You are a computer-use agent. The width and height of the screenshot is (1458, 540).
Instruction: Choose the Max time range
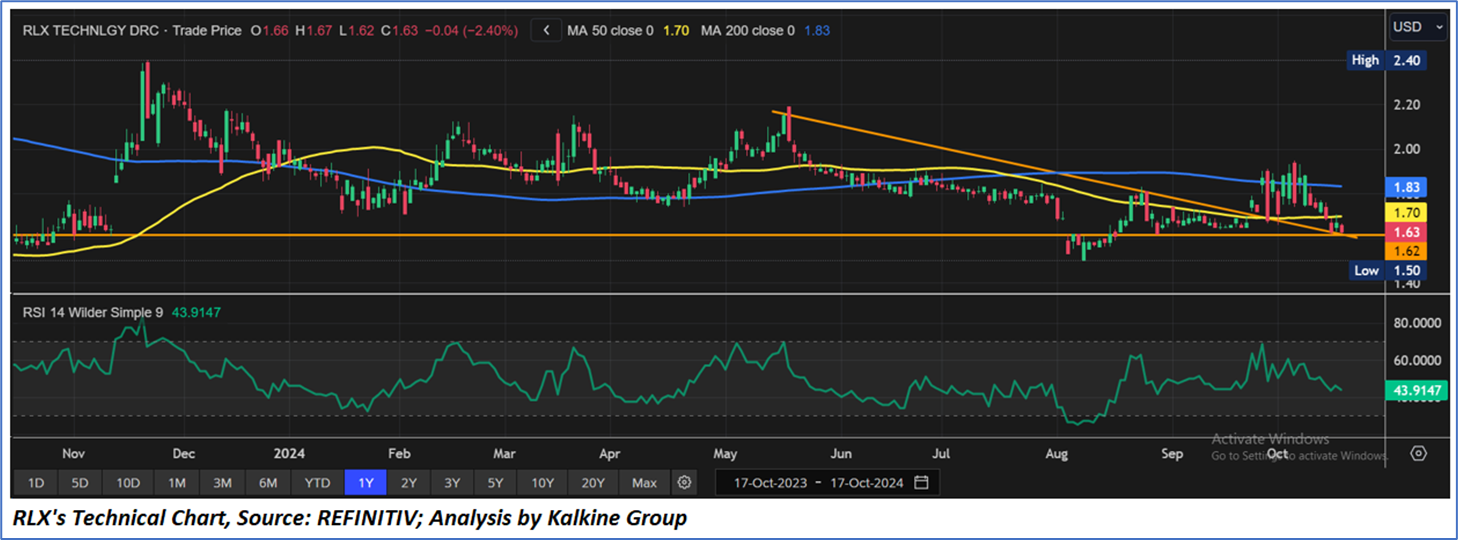coord(644,483)
